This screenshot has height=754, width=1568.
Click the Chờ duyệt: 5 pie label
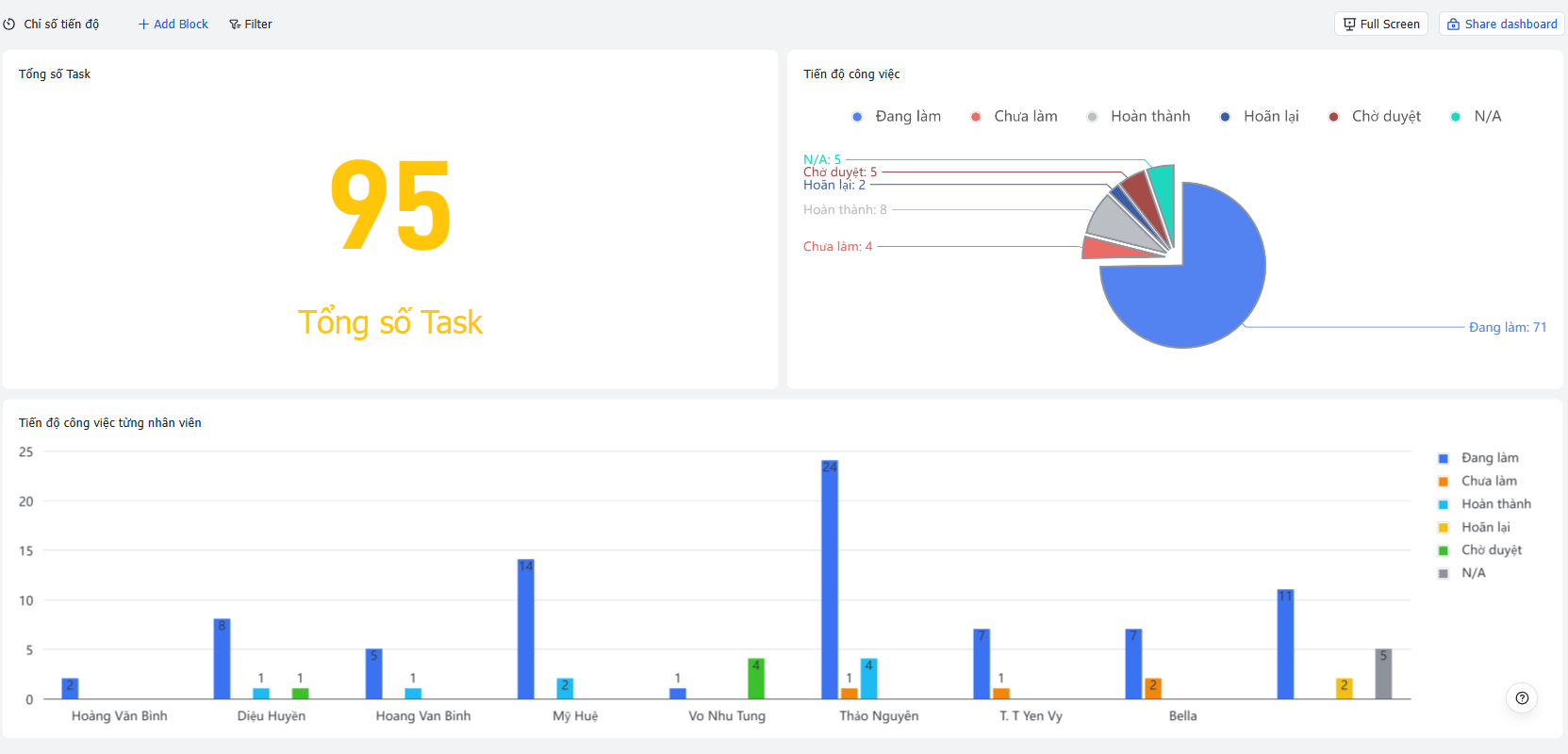[840, 172]
